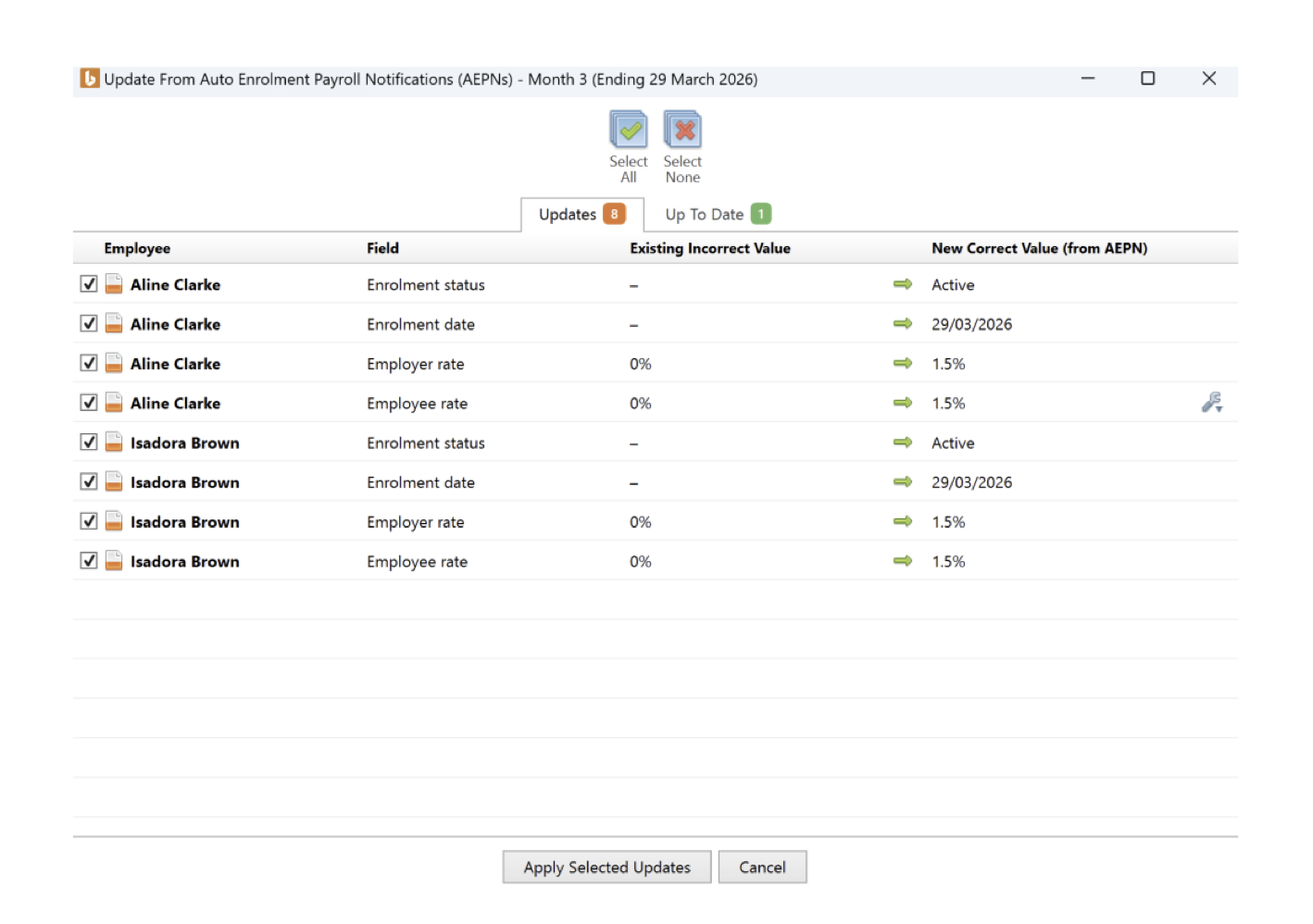Click green arrow on Aline Clarke Employer rate row
The width and height of the screenshot is (1313, 924).
coord(903,363)
